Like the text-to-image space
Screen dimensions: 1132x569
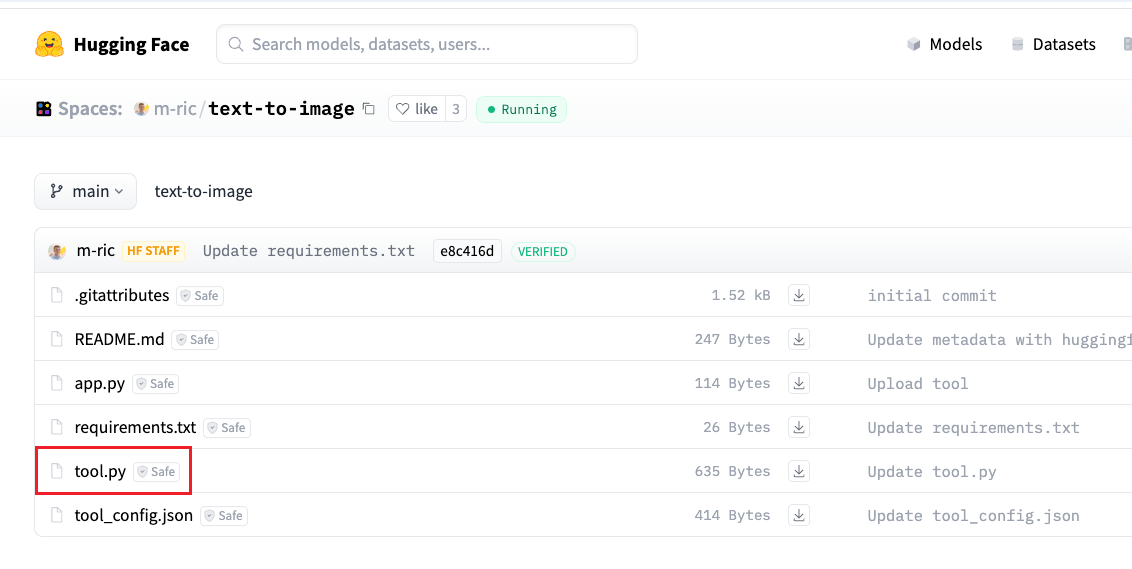pos(417,109)
